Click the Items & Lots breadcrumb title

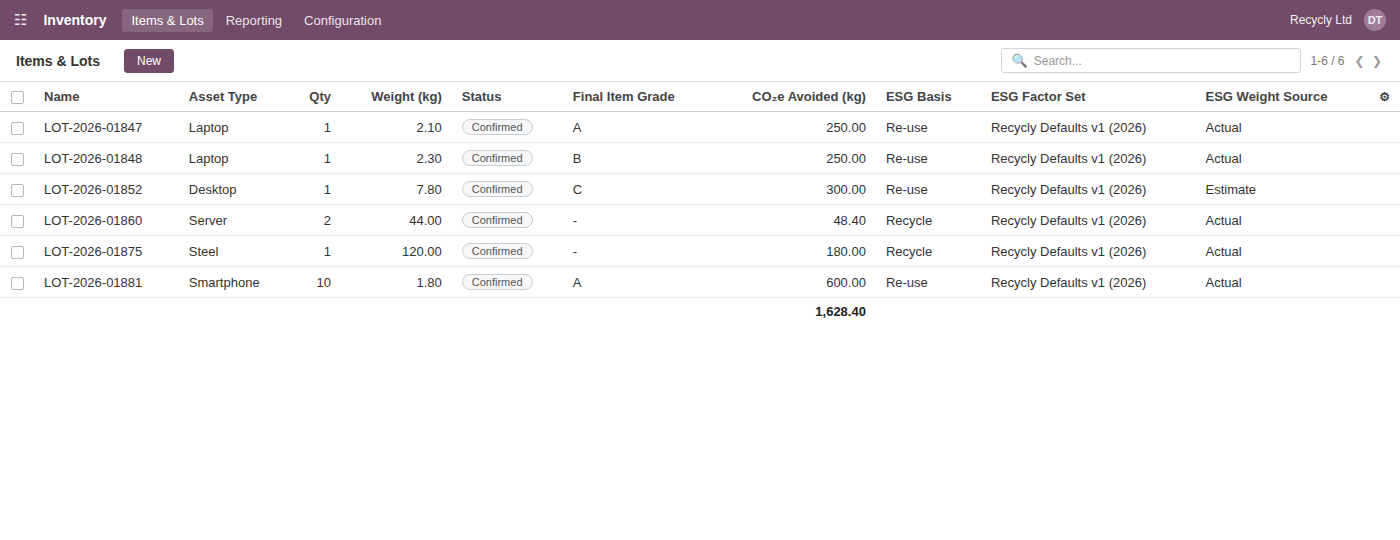[58, 61]
